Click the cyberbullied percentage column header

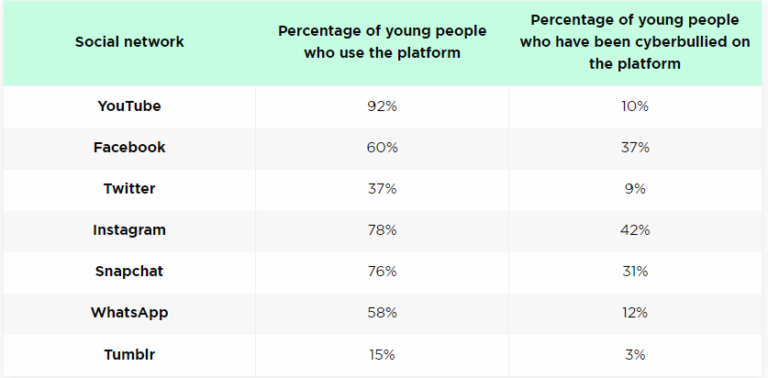[635, 42]
